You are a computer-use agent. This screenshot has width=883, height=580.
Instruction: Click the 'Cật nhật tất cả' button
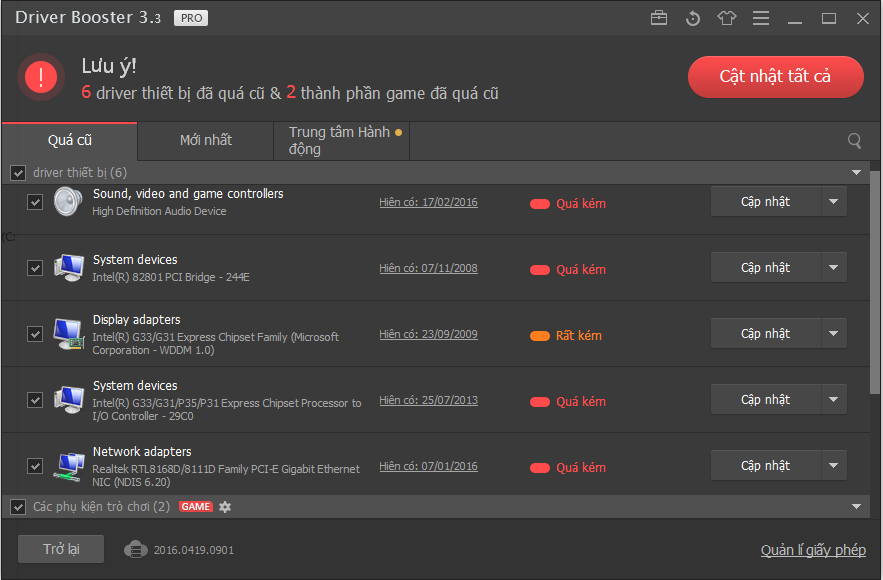coord(775,77)
